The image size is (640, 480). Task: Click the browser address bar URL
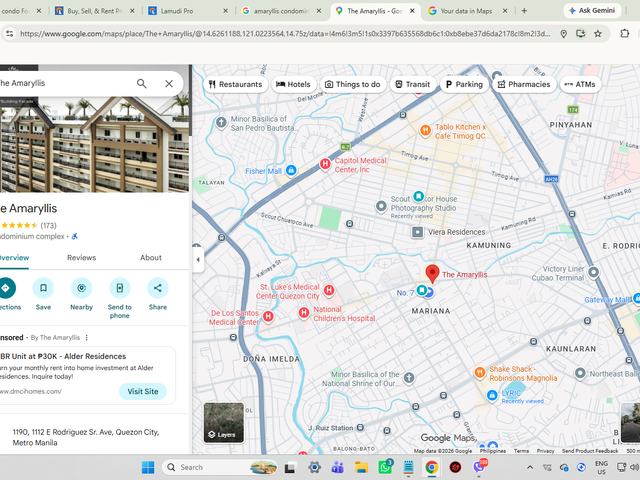pos(285,34)
